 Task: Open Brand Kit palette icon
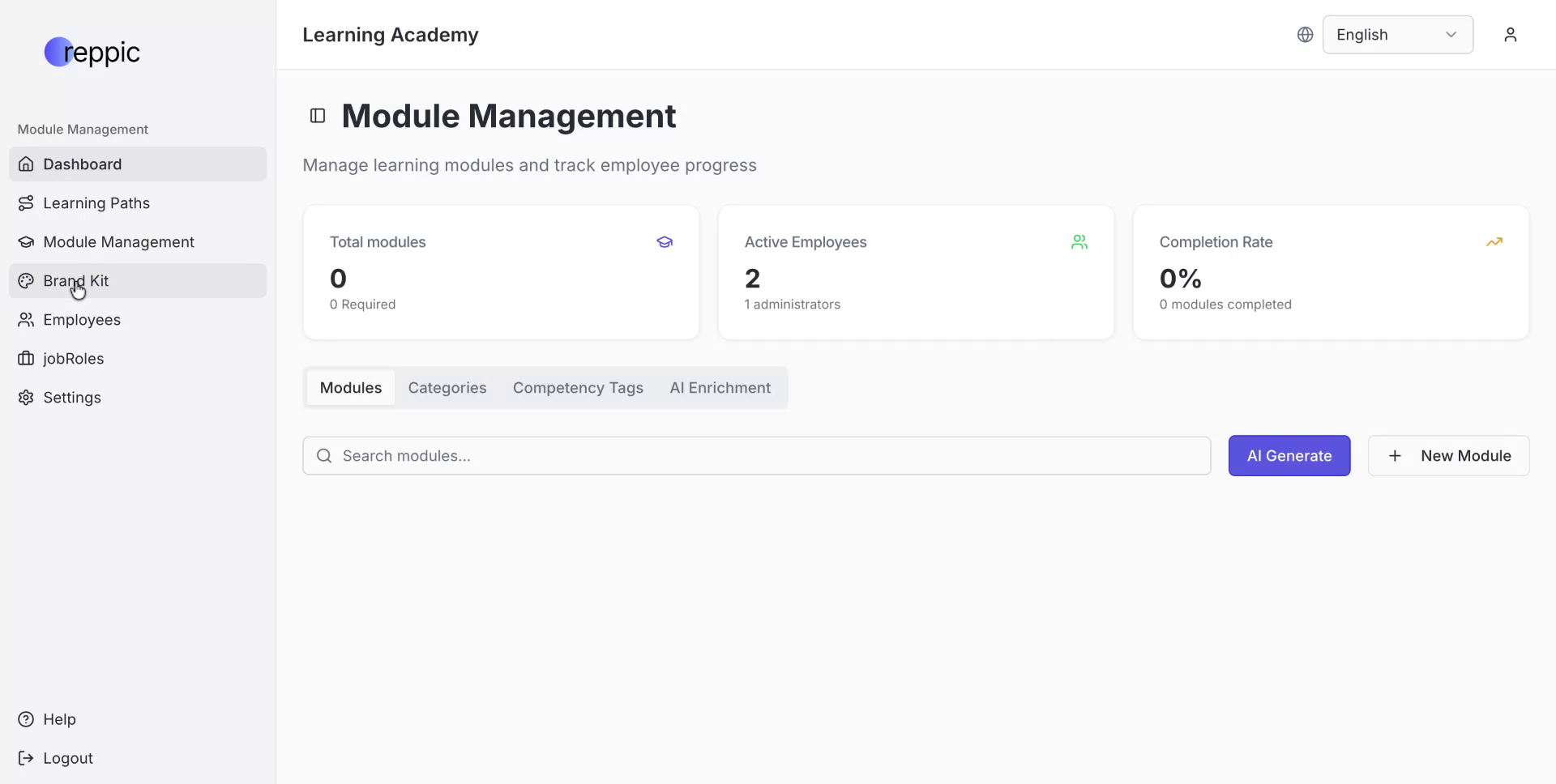(26, 281)
